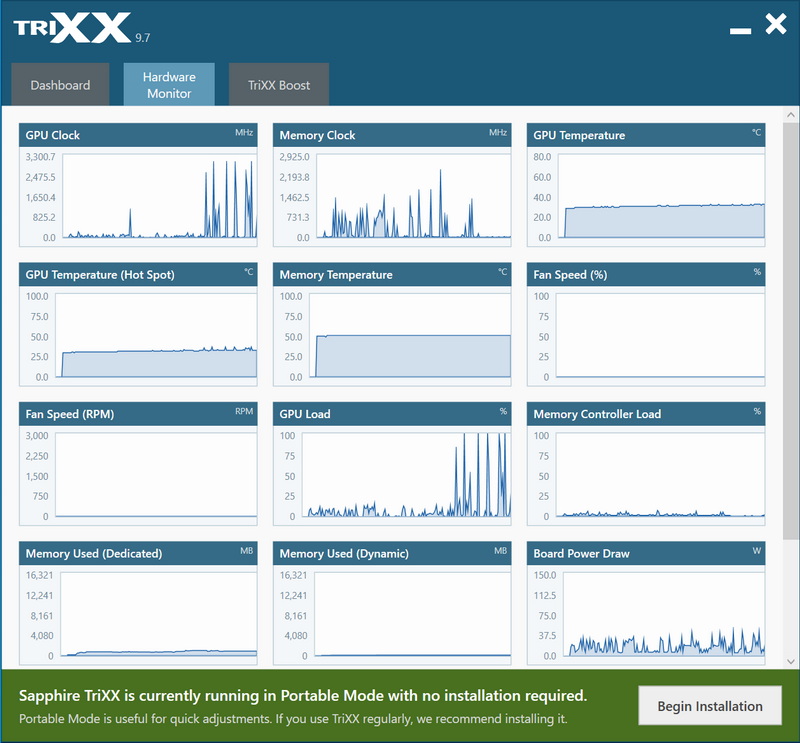The image size is (800, 743).
Task: Click the Memory Controller Load graph
Action: coord(660,475)
